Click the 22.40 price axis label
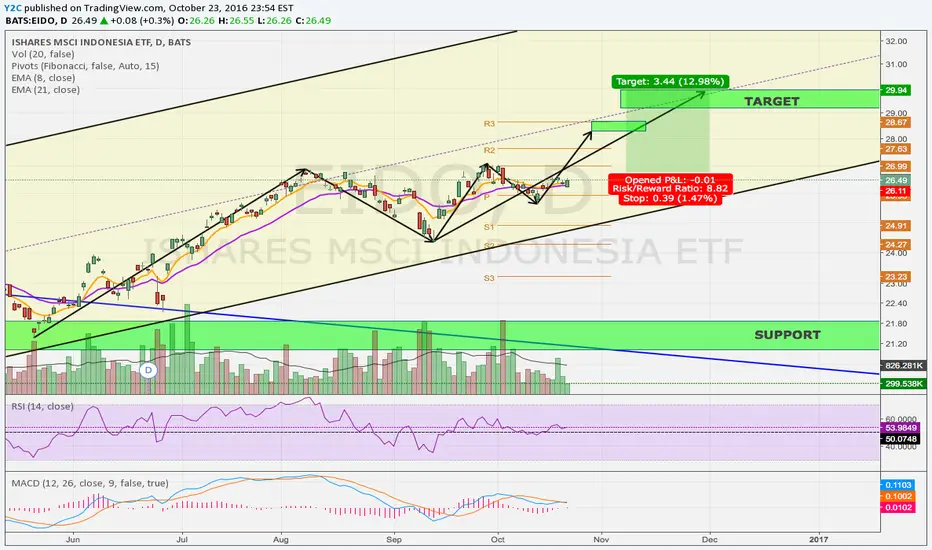The width and height of the screenshot is (932, 550). point(896,303)
